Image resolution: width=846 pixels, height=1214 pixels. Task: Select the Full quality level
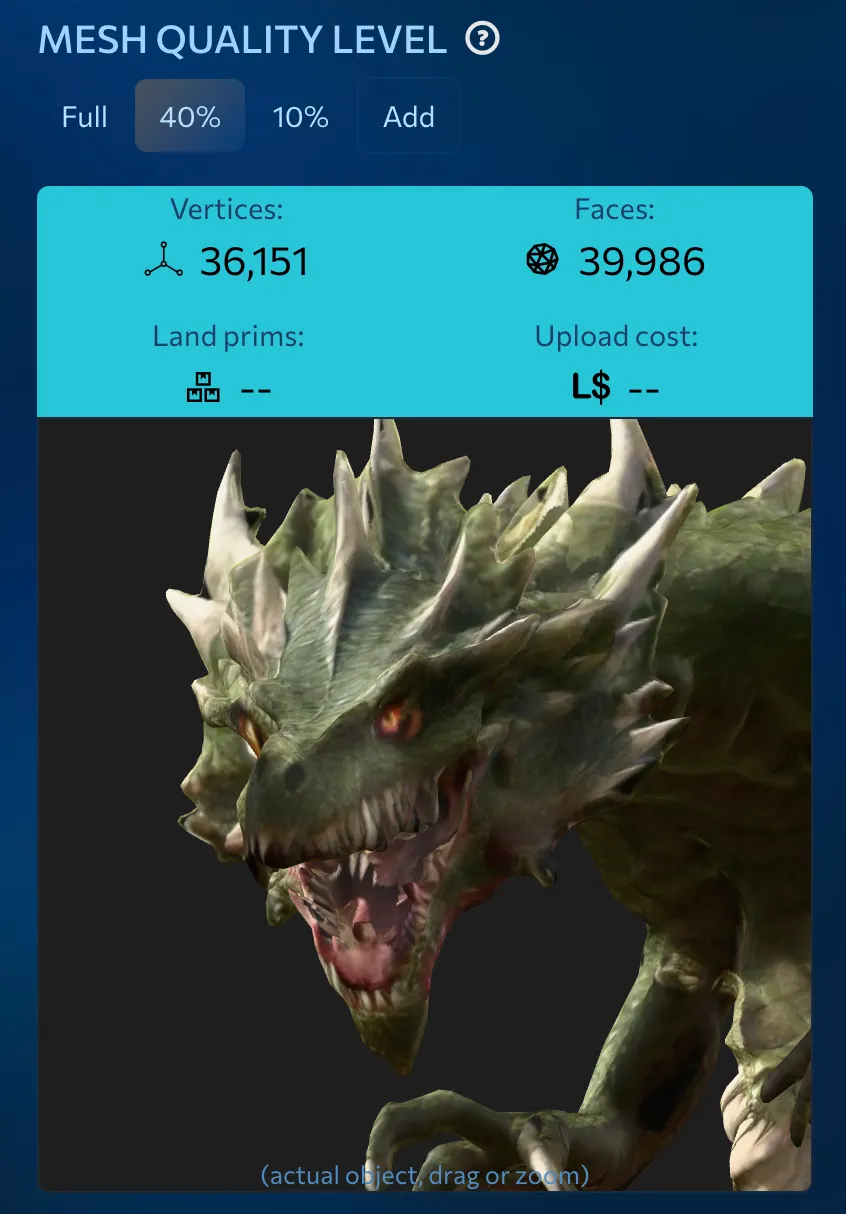click(85, 117)
